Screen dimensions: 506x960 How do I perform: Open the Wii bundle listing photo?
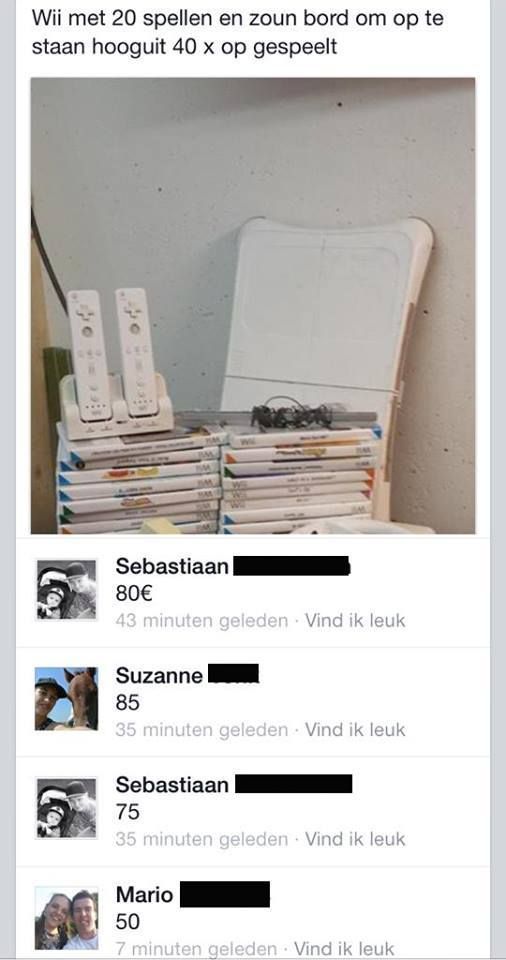(253, 306)
